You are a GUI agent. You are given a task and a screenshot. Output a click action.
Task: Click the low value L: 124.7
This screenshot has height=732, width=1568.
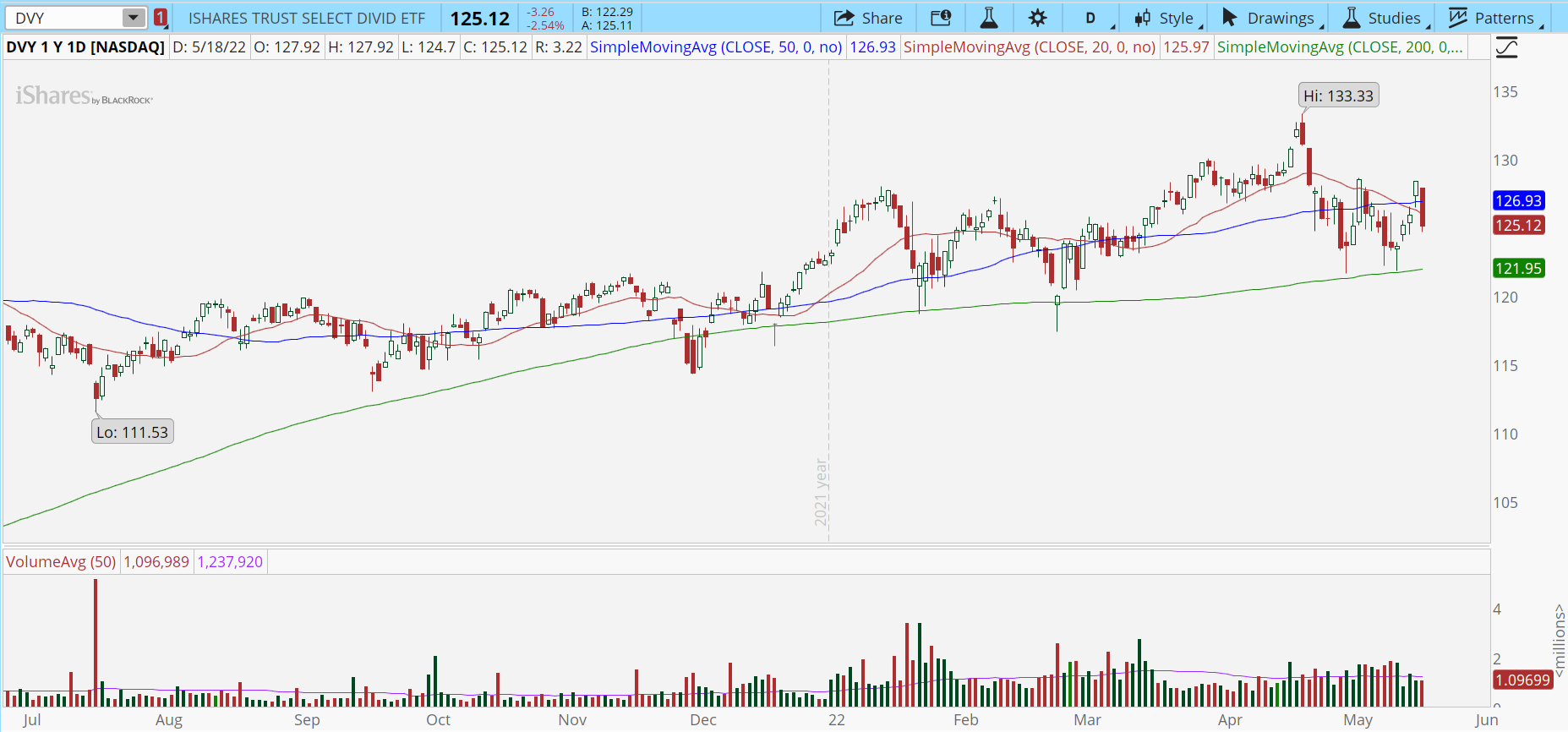(429, 47)
